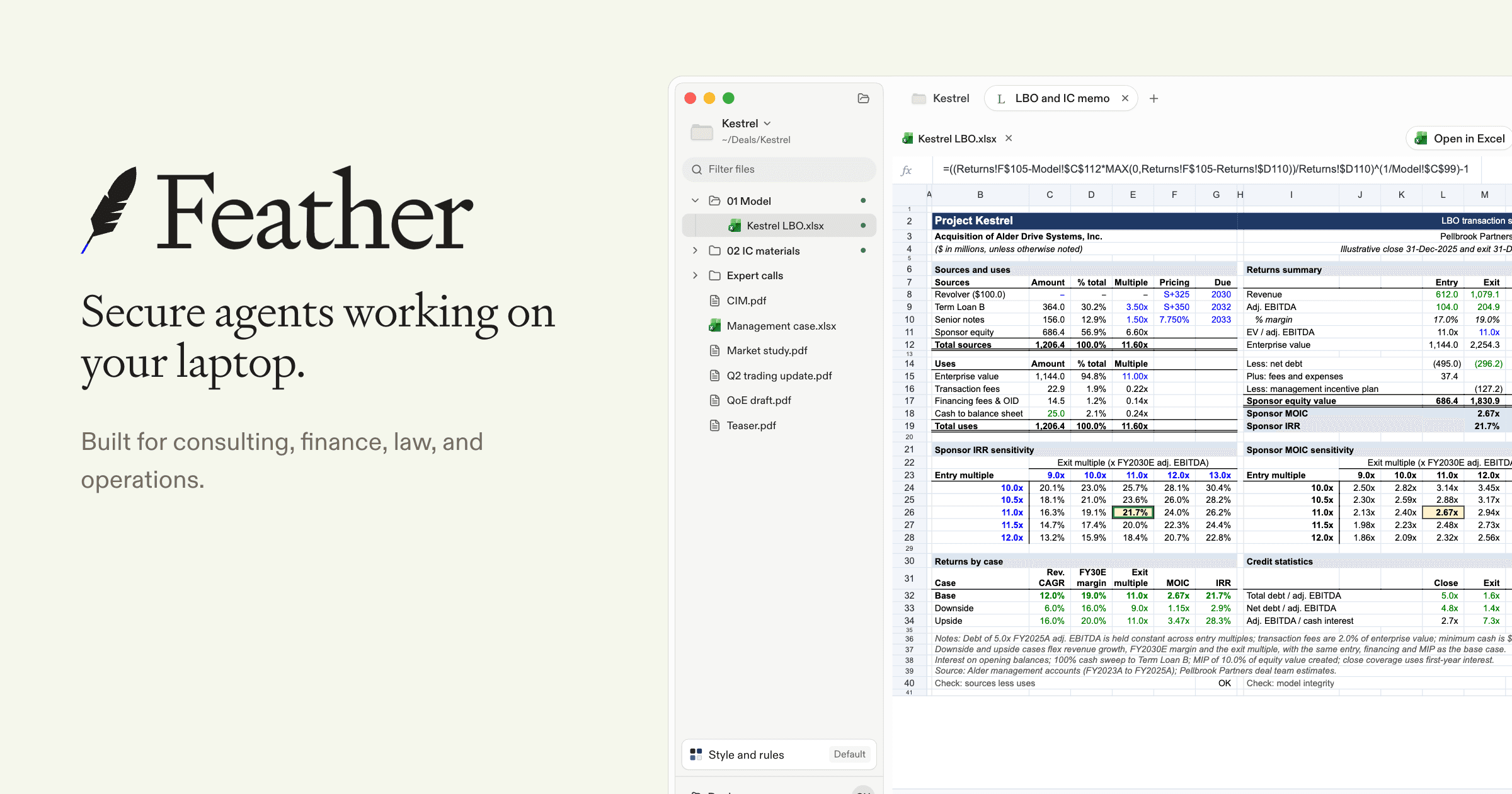Click the fx formula icon
This screenshot has height=794, width=1512.
tap(907, 170)
